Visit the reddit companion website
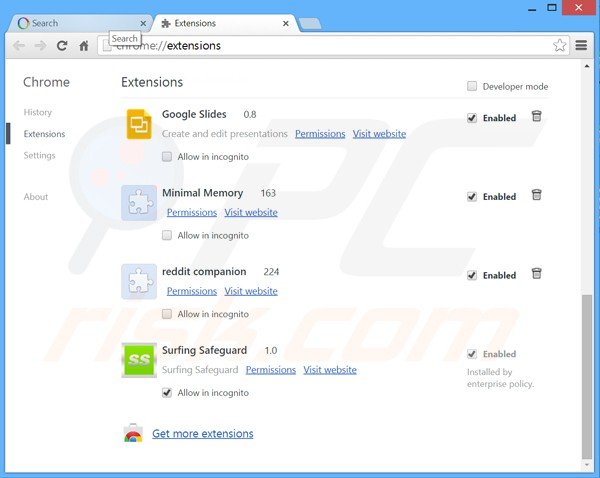Image resolution: width=600 pixels, height=478 pixels. (x=251, y=291)
